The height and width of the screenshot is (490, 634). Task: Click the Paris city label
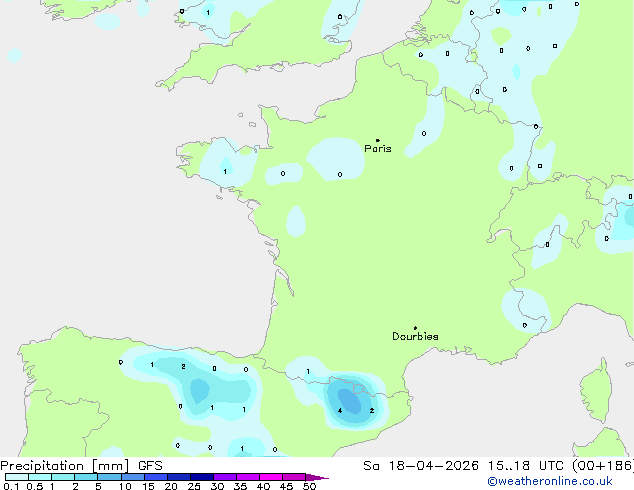coord(378,149)
